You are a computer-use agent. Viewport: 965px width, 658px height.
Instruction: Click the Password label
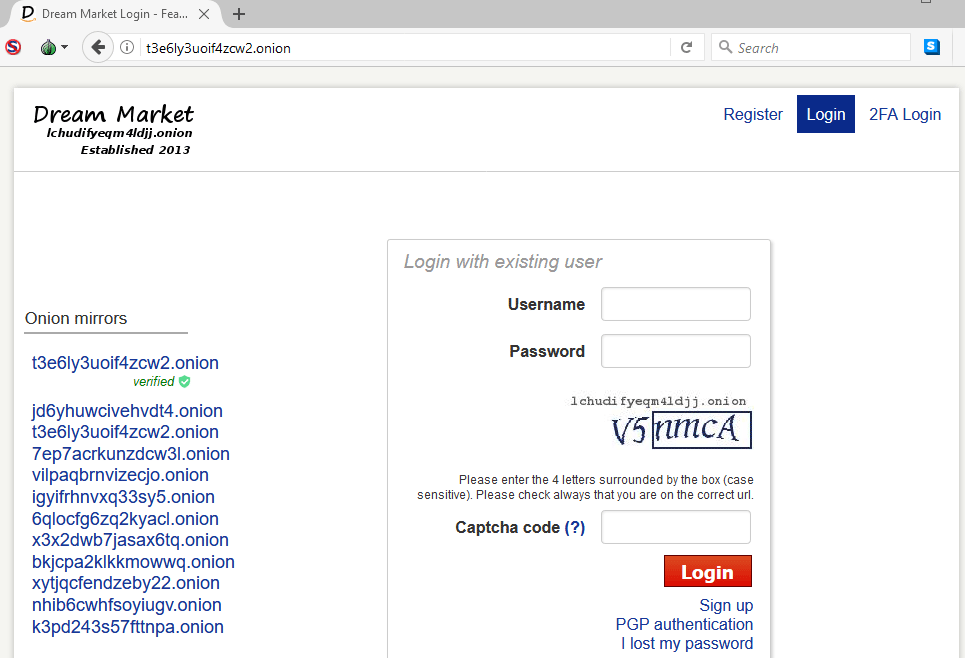point(547,351)
